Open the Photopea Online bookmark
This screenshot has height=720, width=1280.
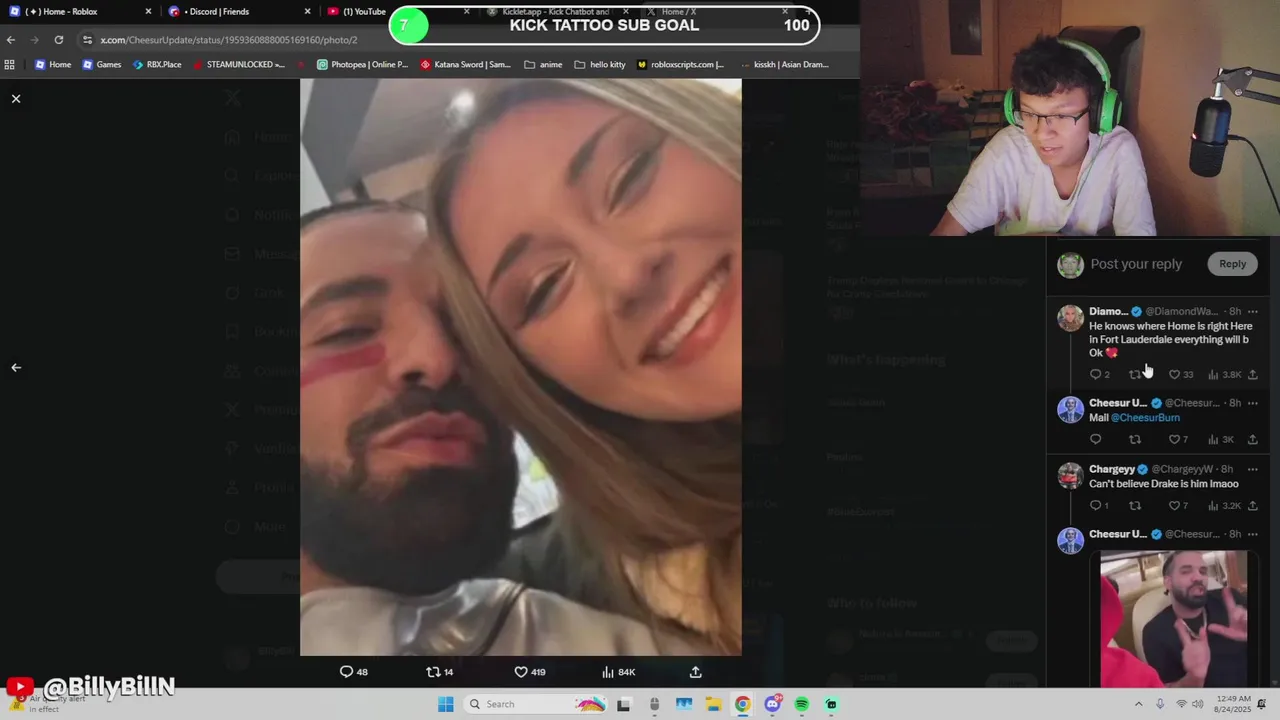point(362,64)
